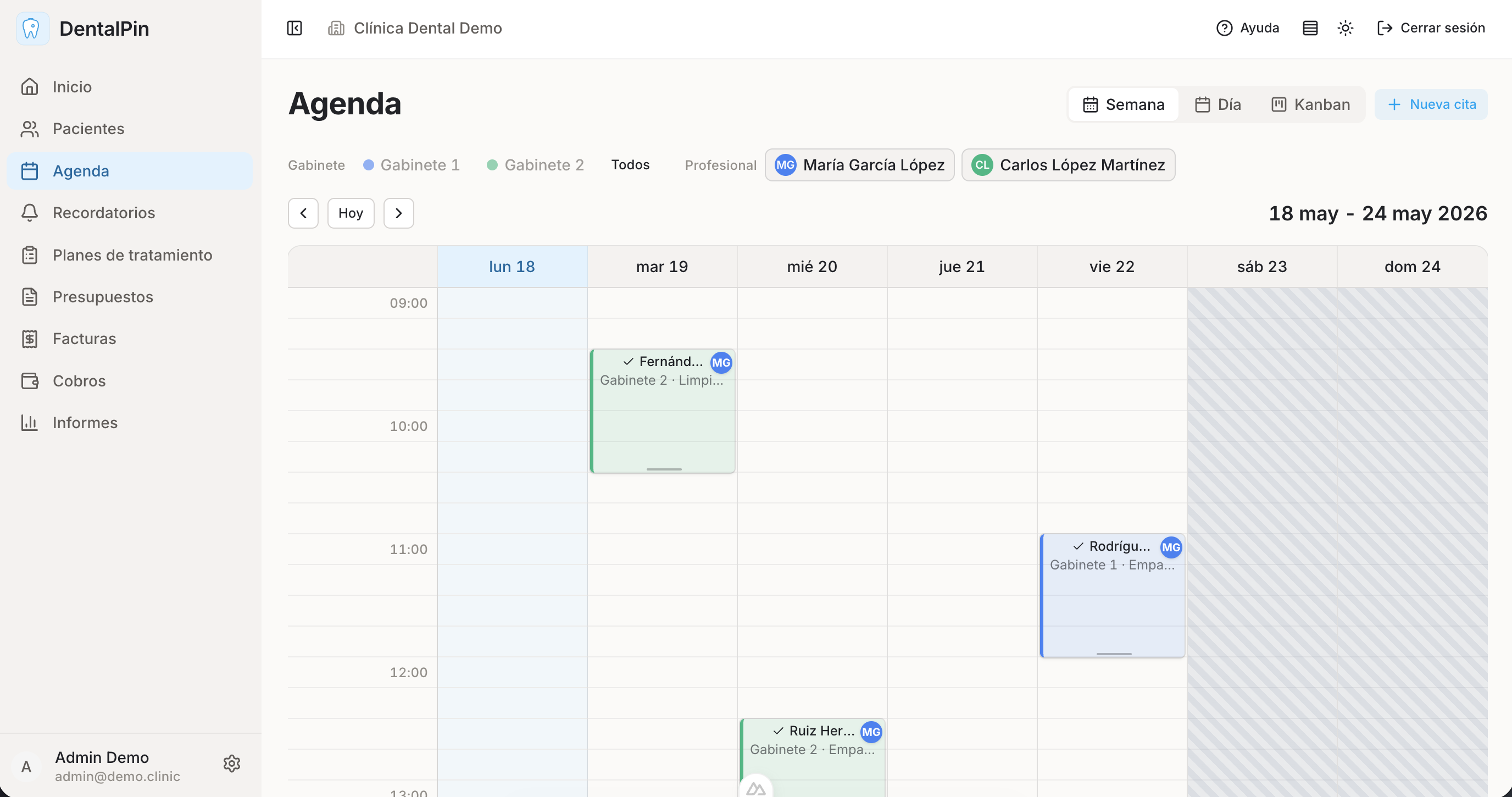Open the Fernánd... appointment on Tuesday
The width and height of the screenshot is (1512, 797).
point(662,411)
